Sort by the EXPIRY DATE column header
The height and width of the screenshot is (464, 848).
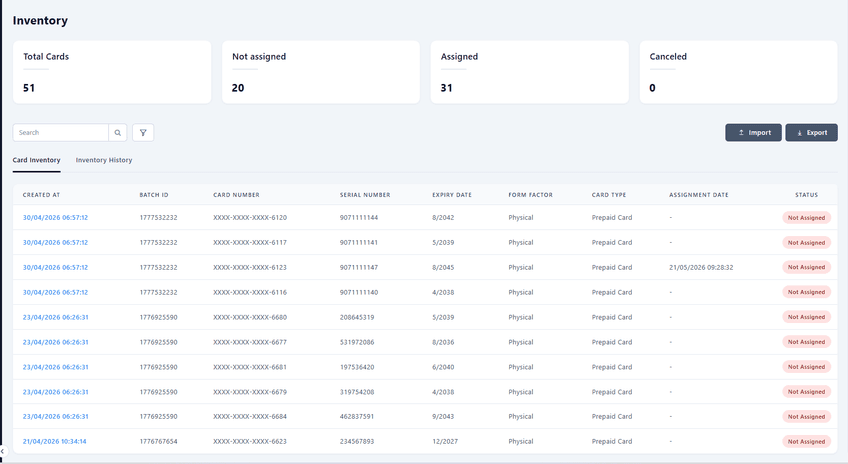[452, 195]
